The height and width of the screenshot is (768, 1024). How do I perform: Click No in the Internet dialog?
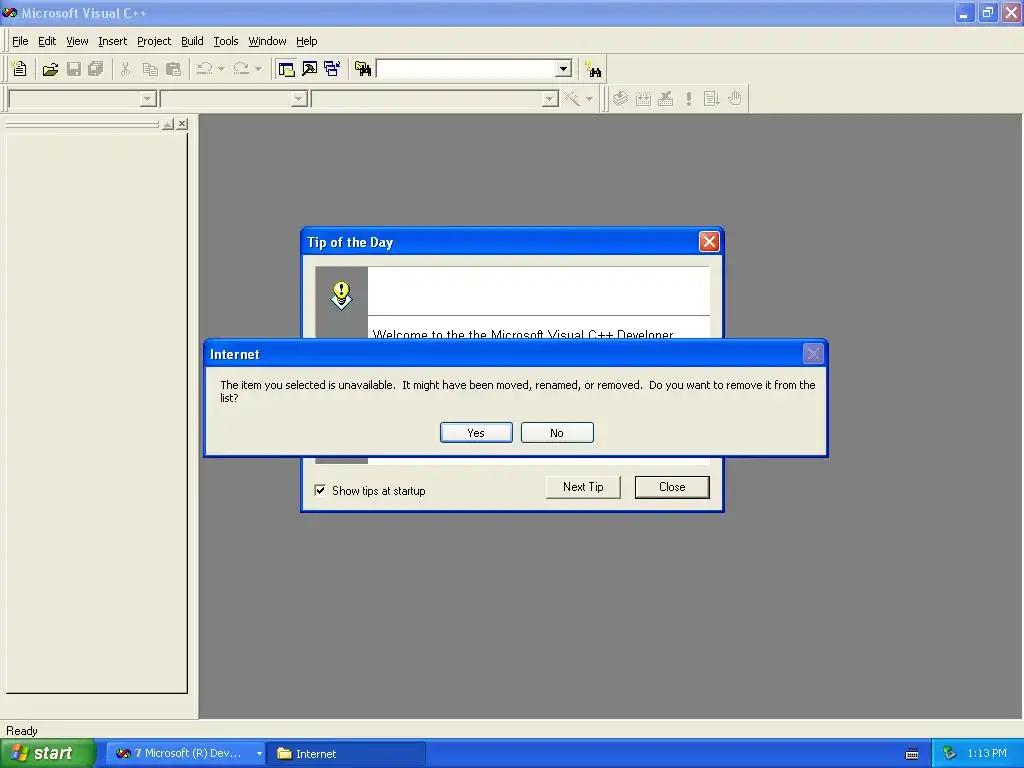(x=557, y=432)
